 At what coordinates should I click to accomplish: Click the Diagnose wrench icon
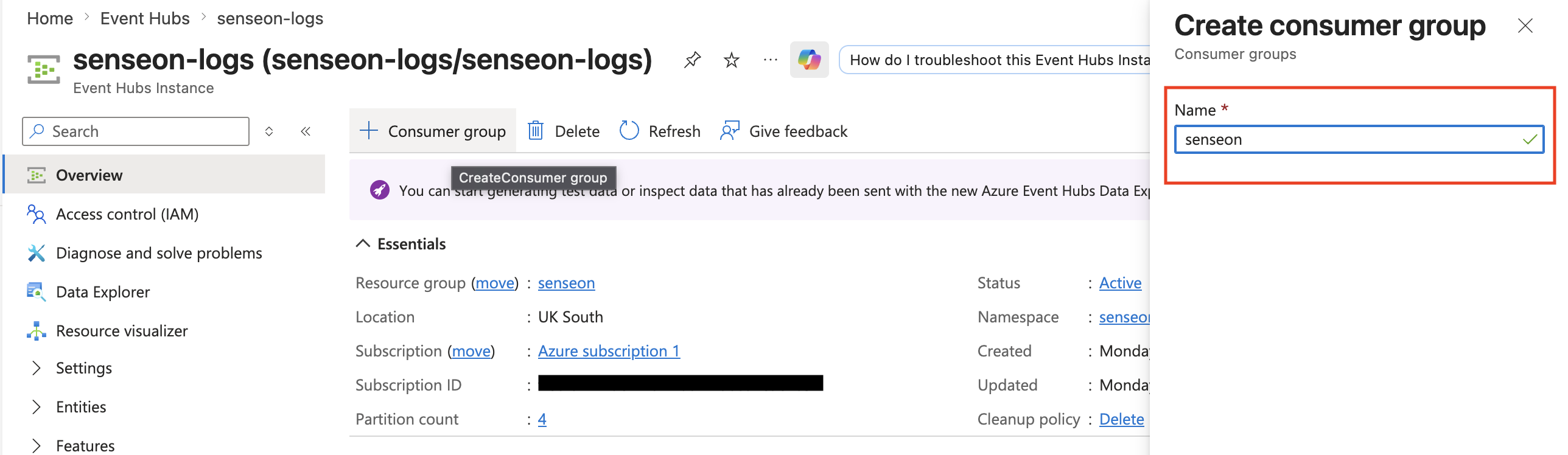point(37,253)
